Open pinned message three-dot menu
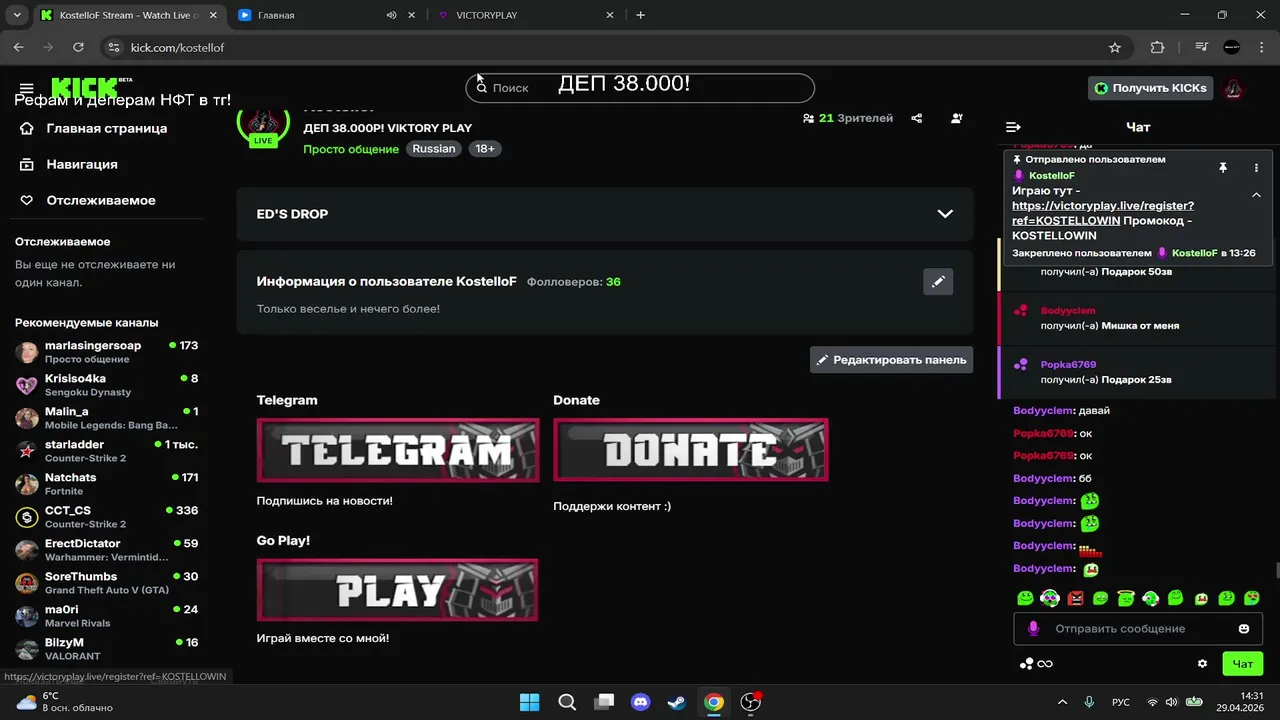1280x720 pixels. pos(1256,168)
